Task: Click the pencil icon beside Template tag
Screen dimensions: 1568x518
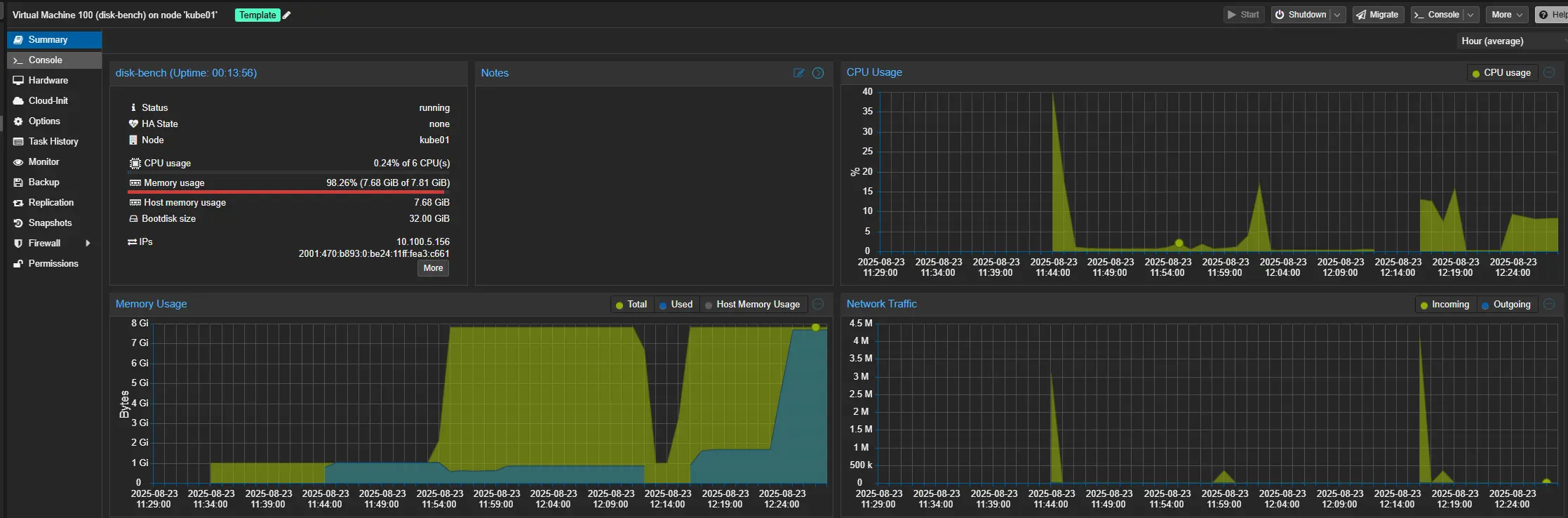Action: coord(286,15)
